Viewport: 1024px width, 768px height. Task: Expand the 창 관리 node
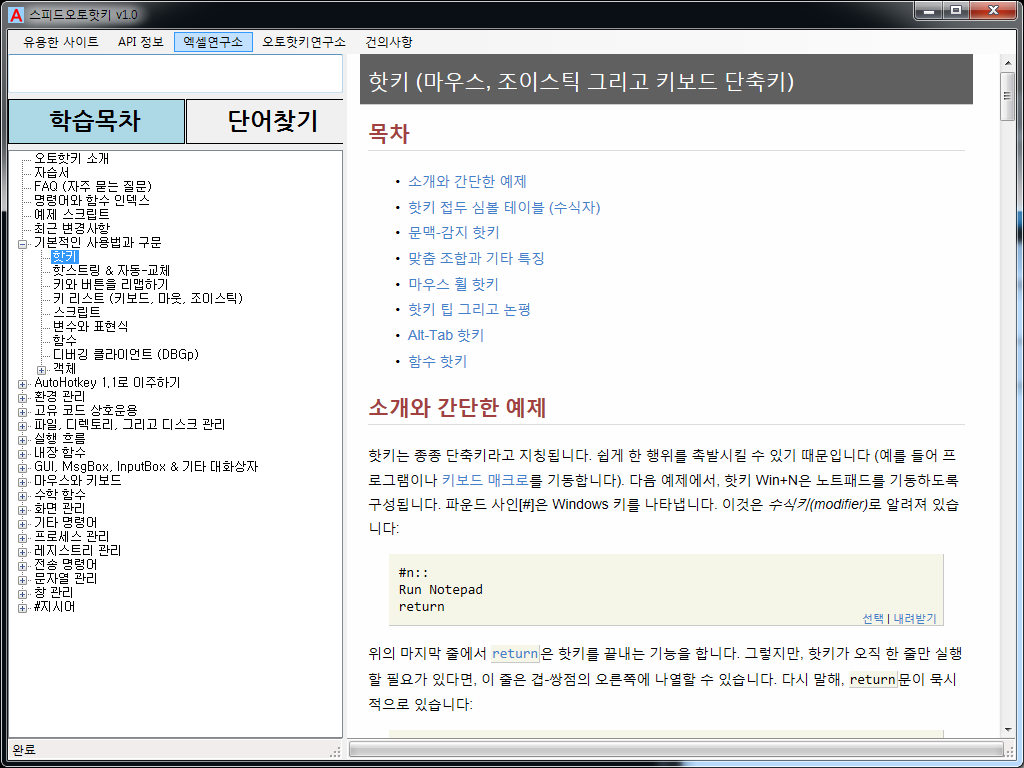(x=22, y=594)
